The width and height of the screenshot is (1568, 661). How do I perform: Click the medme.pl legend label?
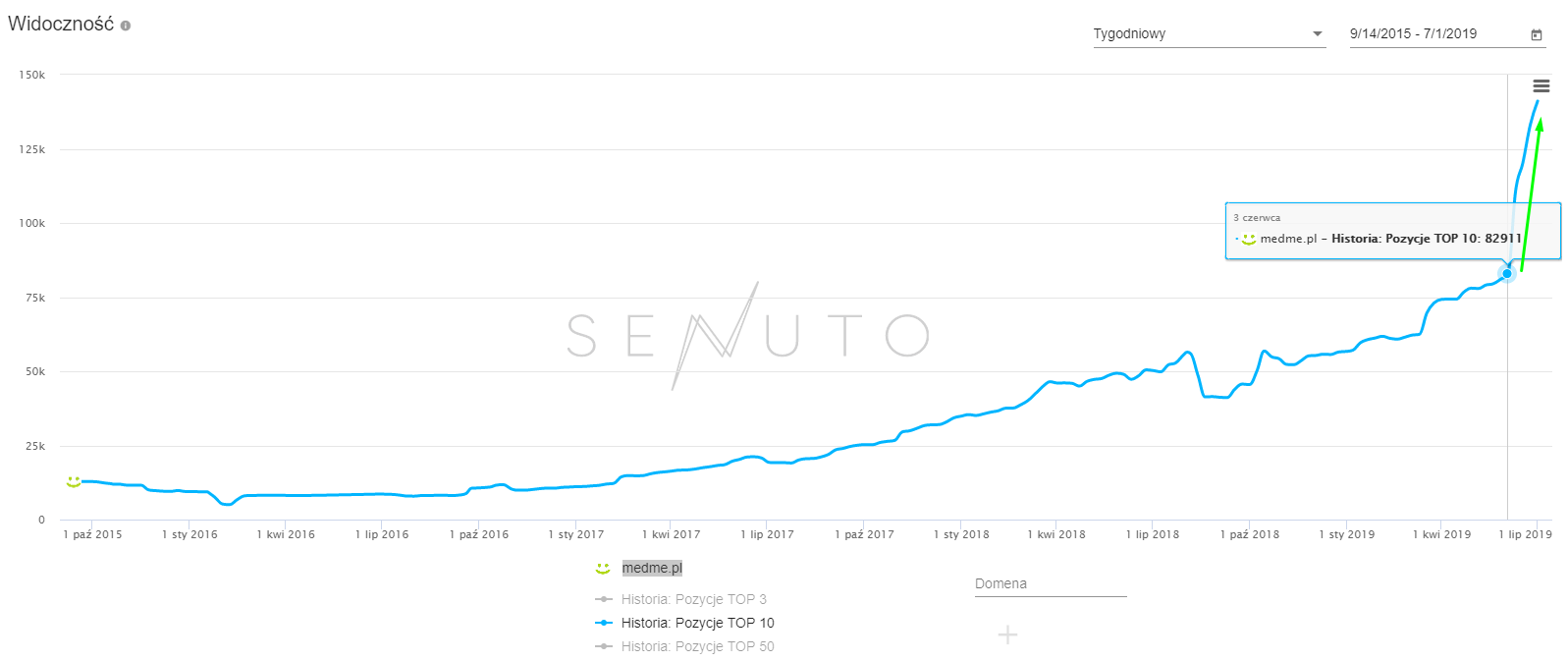(x=652, y=569)
